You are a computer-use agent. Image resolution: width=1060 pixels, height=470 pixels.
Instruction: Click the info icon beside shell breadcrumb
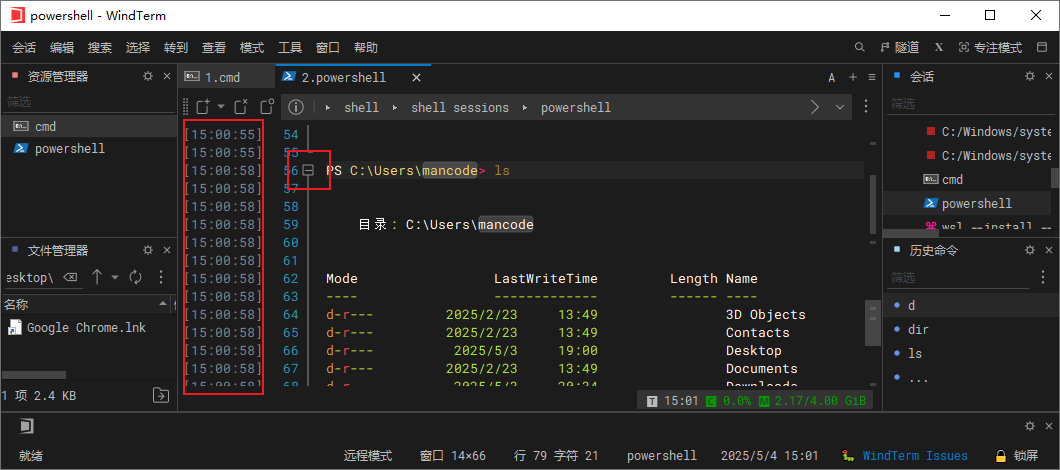[x=296, y=107]
